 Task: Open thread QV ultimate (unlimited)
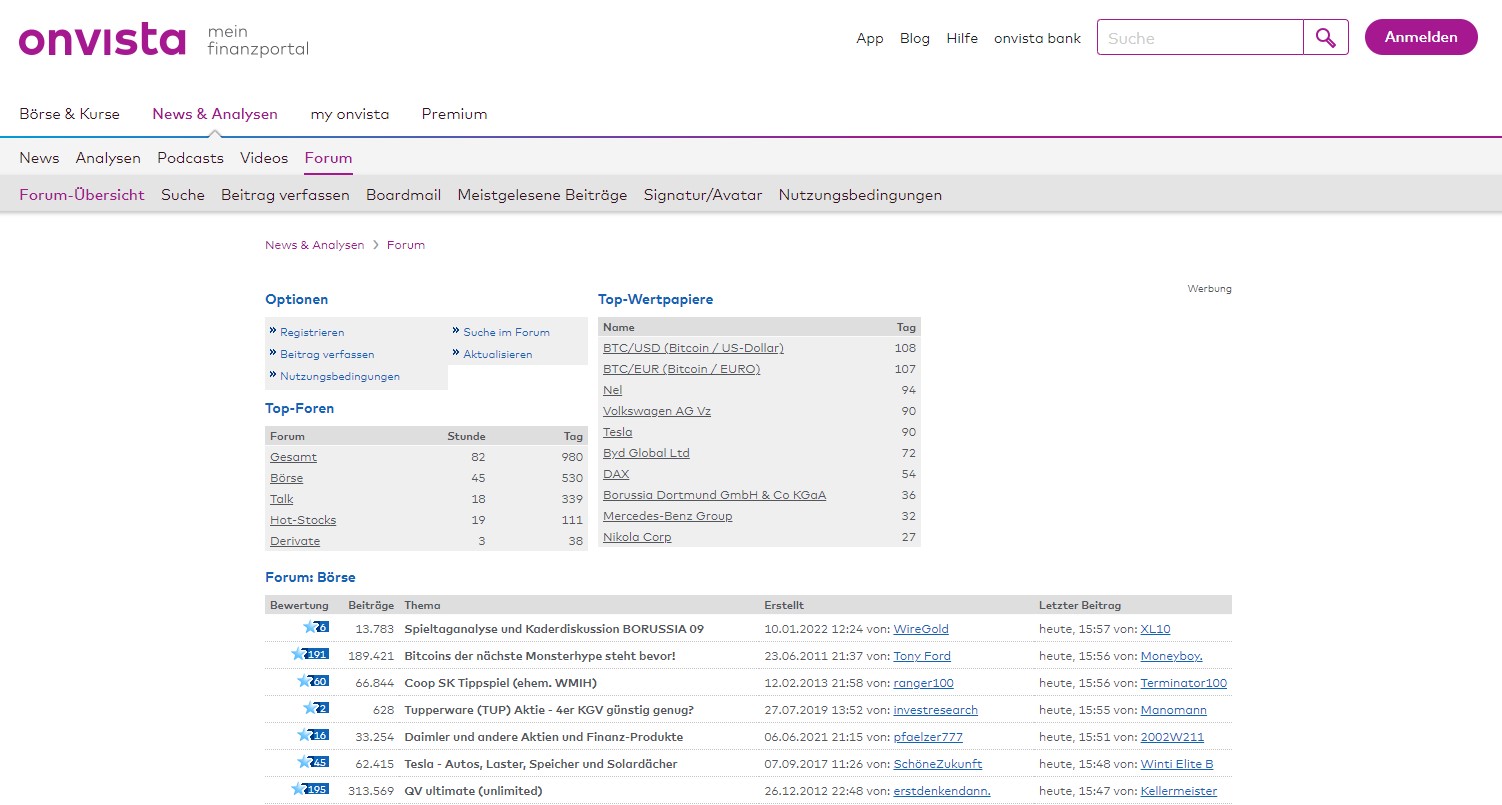[x=473, y=791]
